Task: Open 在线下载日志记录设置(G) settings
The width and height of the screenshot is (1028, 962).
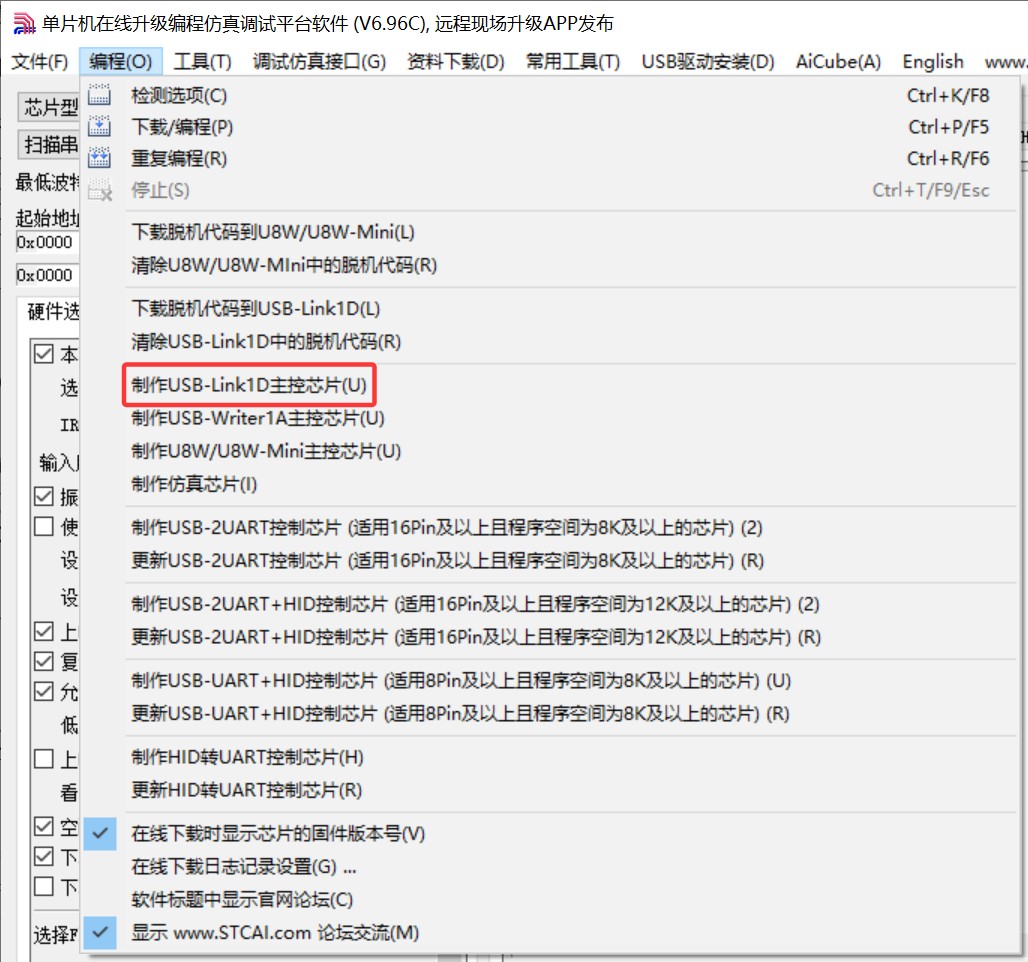Action: click(x=244, y=866)
